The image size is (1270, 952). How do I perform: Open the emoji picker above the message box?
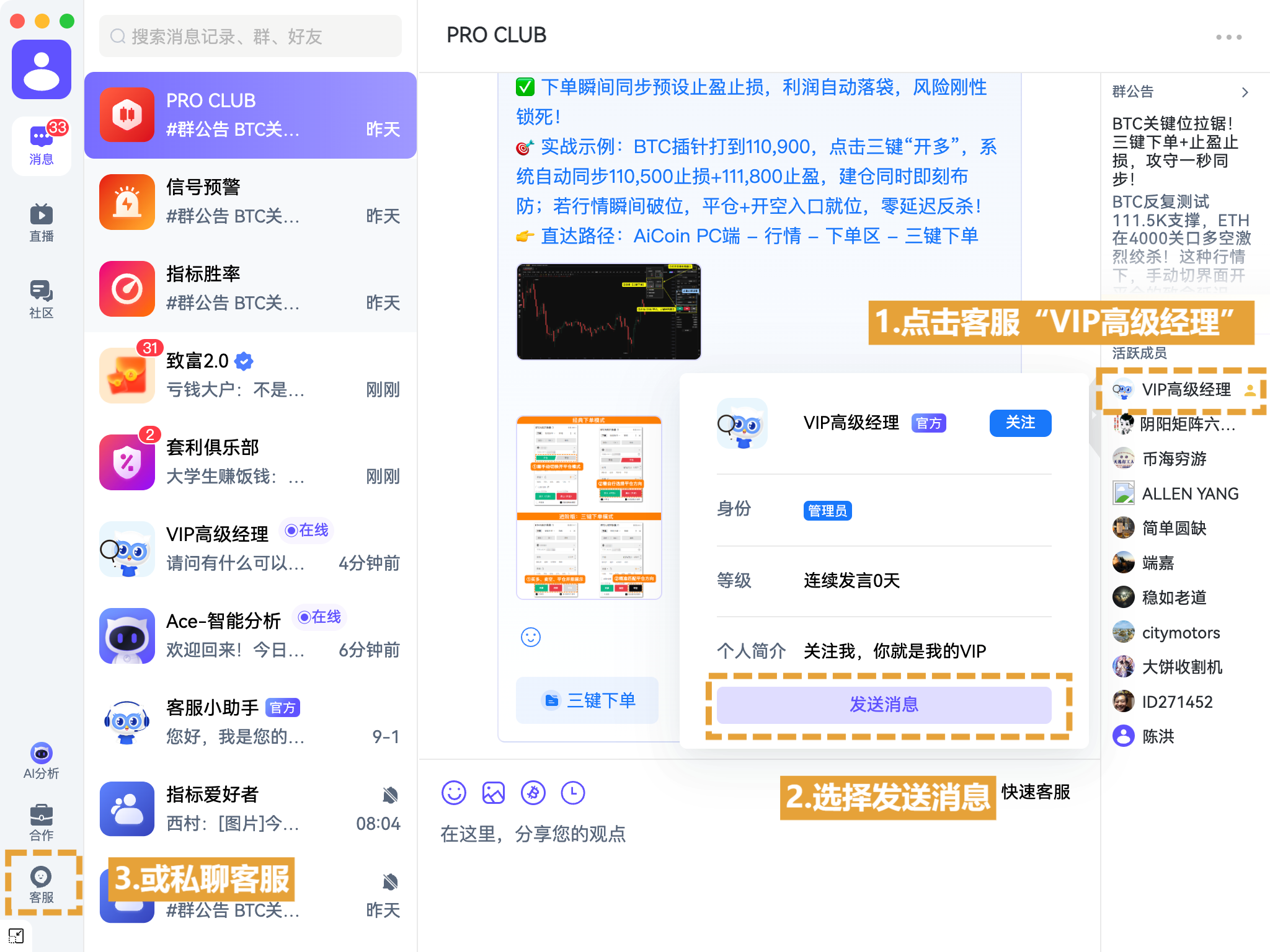point(454,792)
